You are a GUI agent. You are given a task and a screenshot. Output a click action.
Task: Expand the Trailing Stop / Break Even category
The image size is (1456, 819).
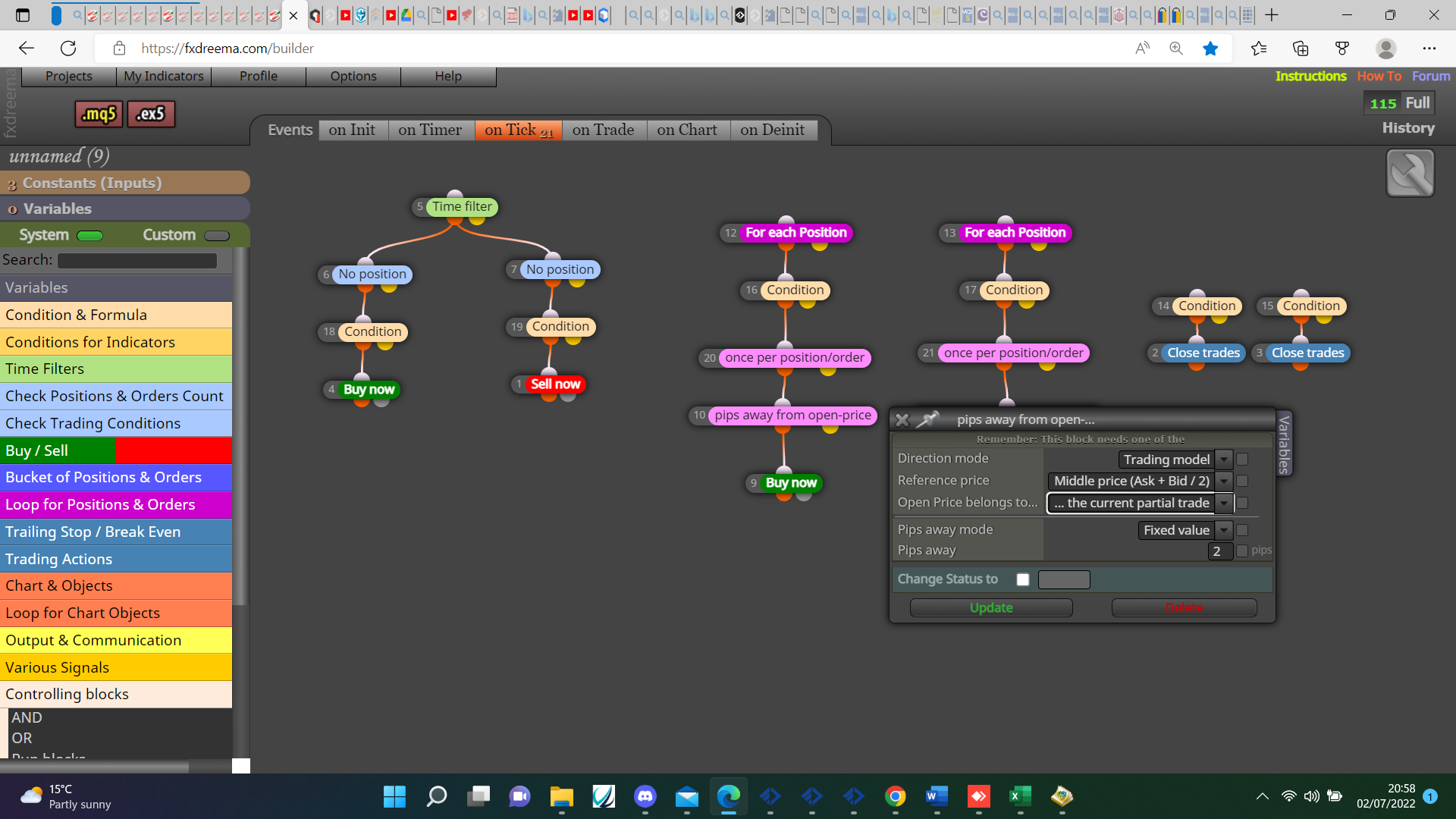(x=116, y=532)
